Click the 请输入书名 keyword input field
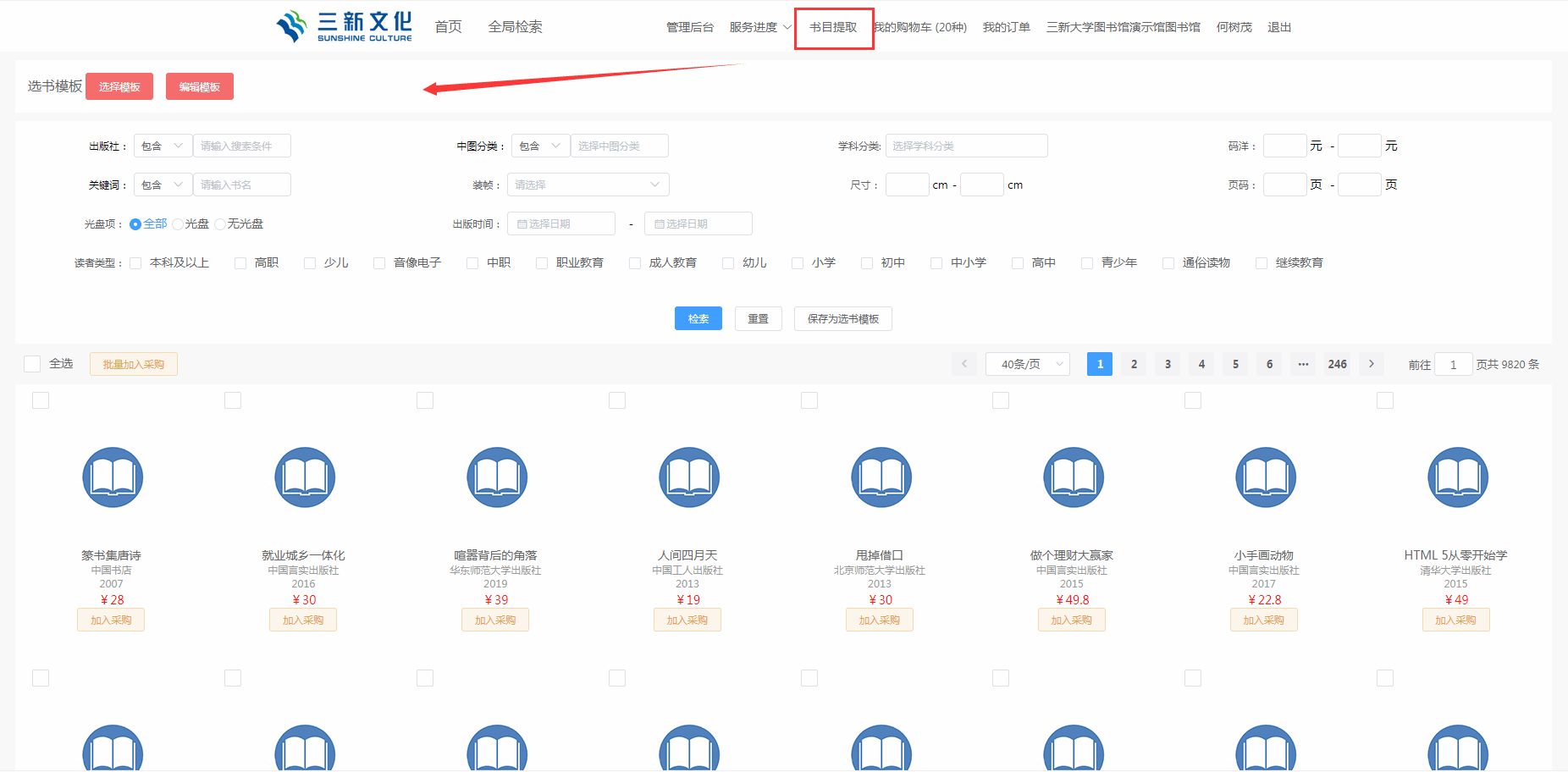Screen dimensions: 1568x772 242,185
